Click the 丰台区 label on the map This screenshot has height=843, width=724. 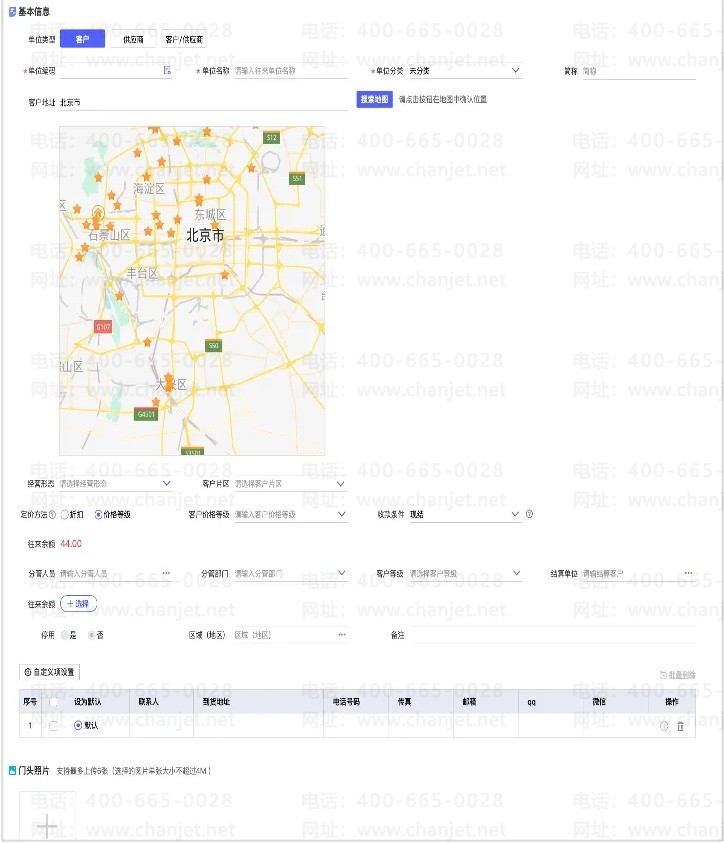142,273
